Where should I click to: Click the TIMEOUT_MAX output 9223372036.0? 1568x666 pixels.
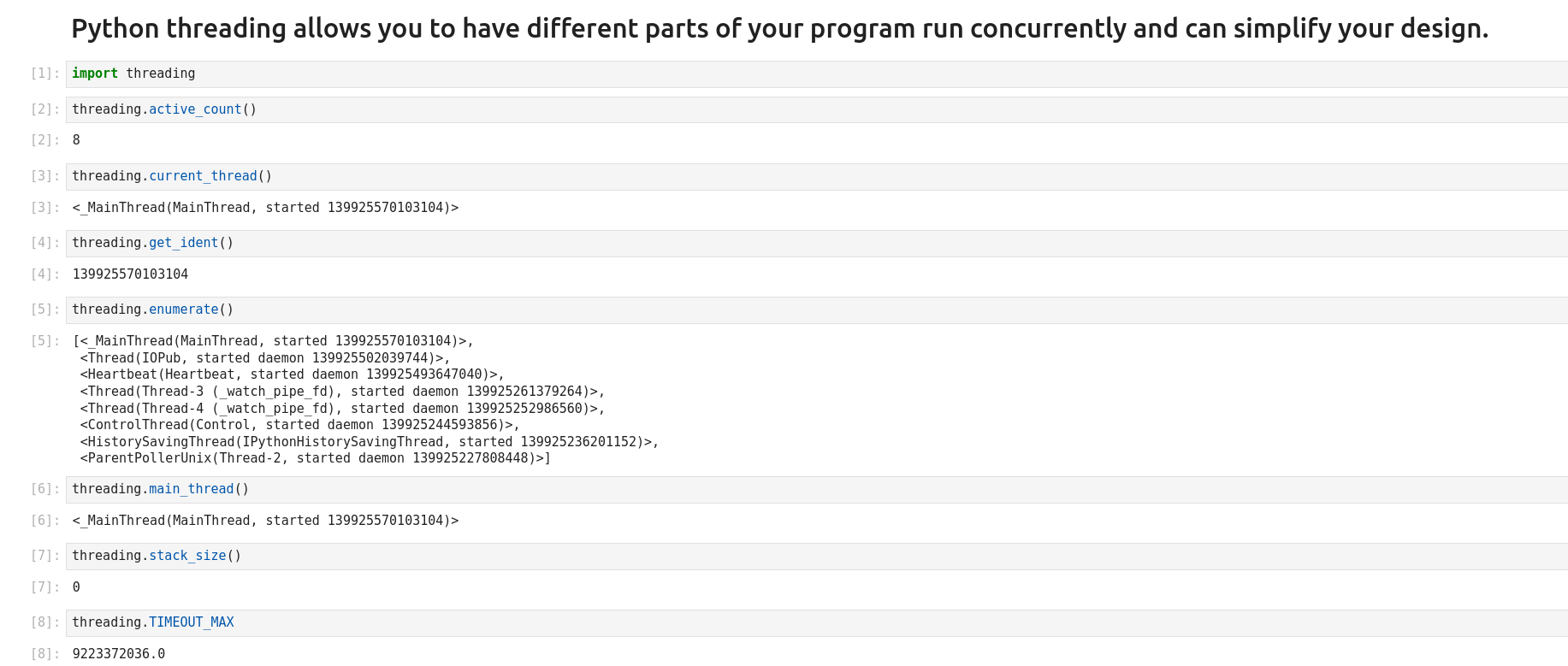(x=119, y=654)
